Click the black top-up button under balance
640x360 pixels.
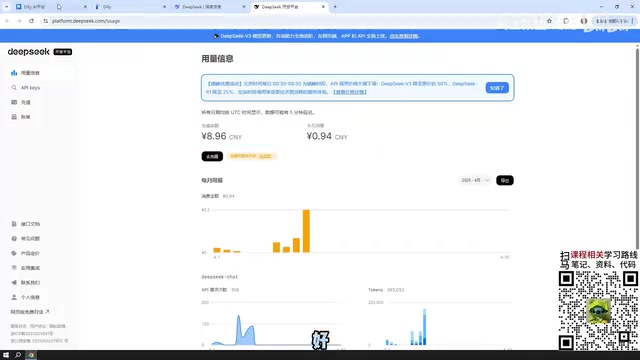(212, 156)
